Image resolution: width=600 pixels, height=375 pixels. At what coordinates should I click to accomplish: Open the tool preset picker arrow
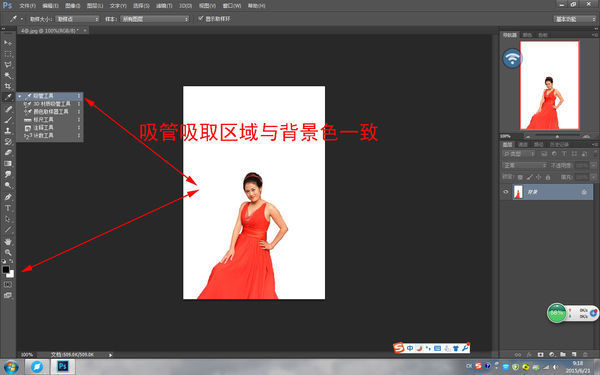pos(22,19)
